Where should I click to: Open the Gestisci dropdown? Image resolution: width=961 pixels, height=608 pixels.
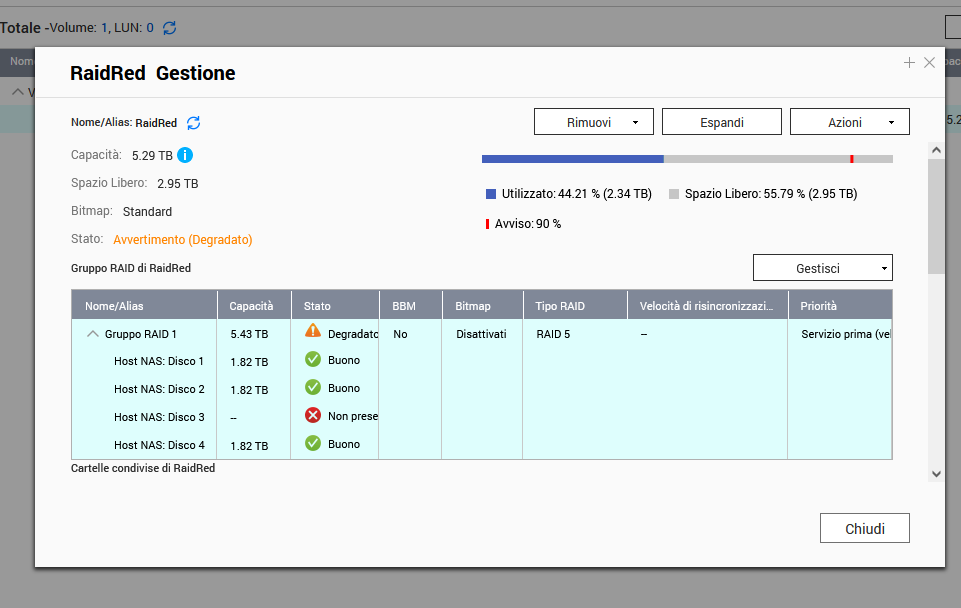coord(822,268)
